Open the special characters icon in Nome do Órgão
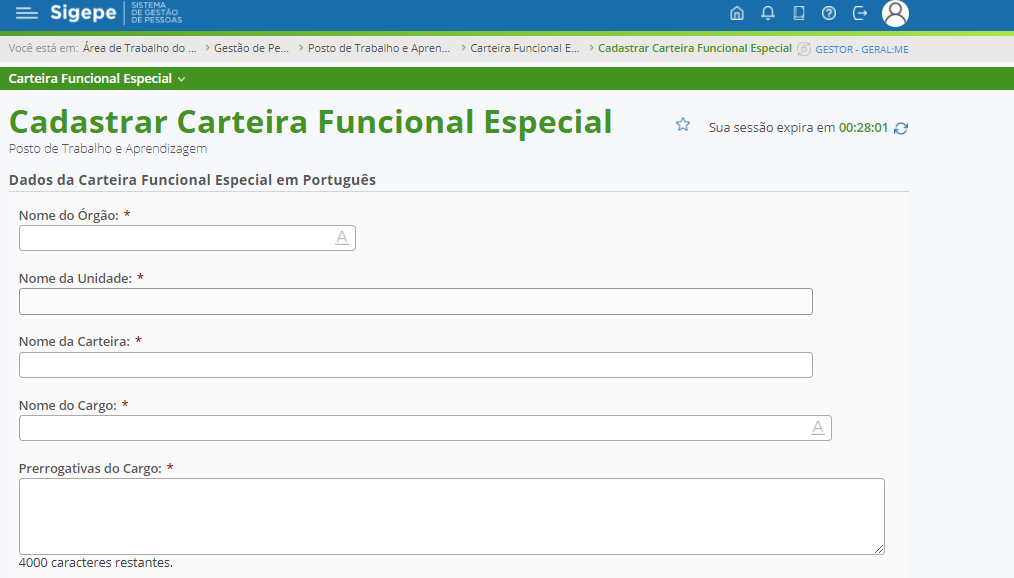The height and width of the screenshot is (578, 1014). (342, 238)
